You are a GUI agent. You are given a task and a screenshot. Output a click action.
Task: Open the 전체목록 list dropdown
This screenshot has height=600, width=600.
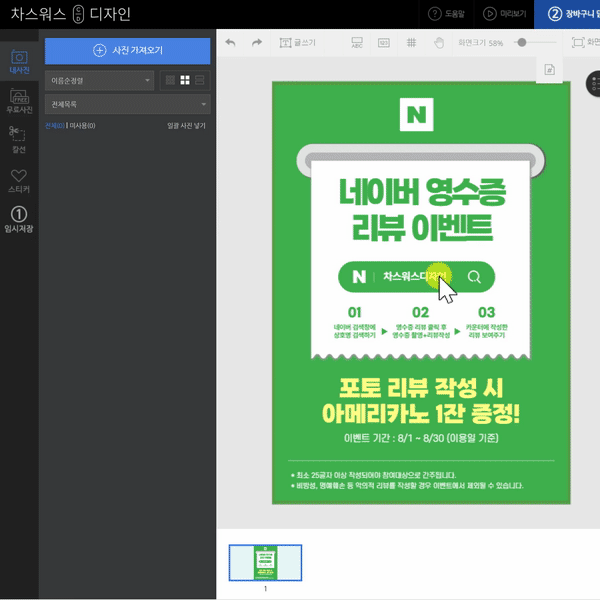pyautogui.click(x=127, y=104)
